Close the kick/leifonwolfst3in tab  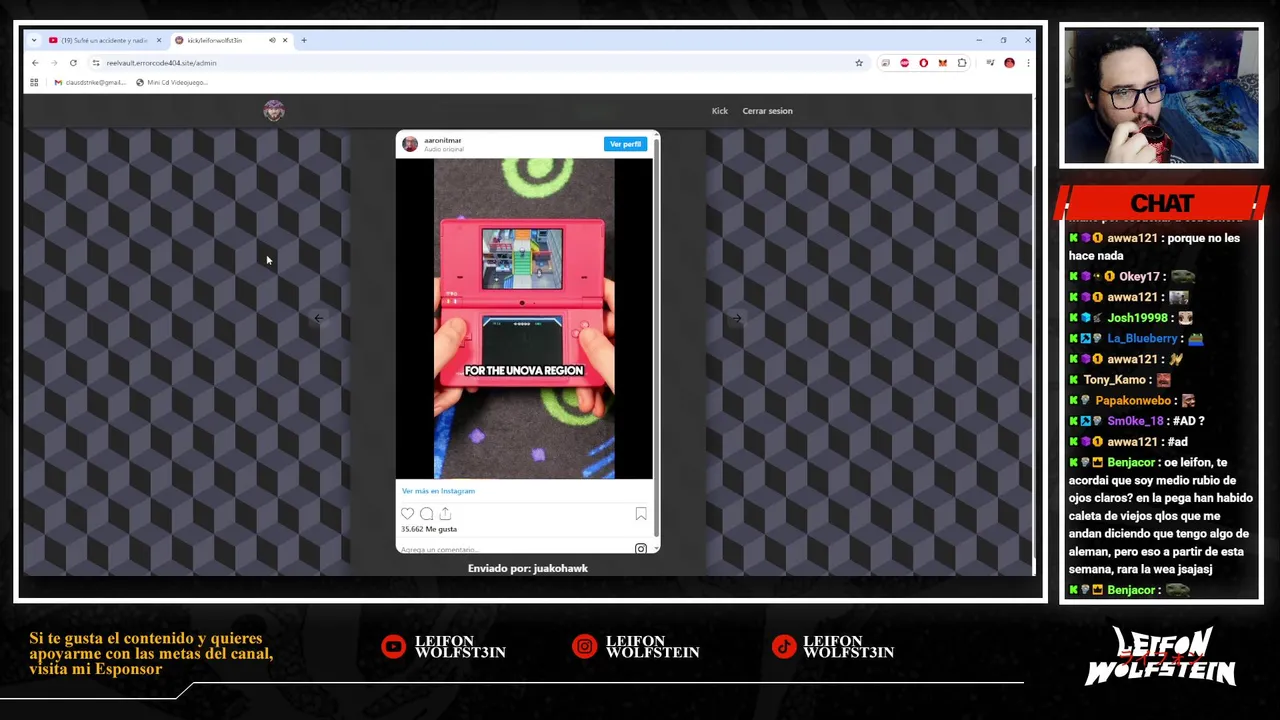click(x=285, y=40)
